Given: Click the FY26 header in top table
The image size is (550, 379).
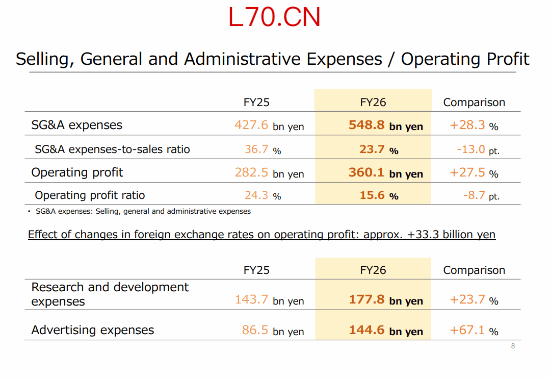Looking at the screenshot, I should (373, 102).
